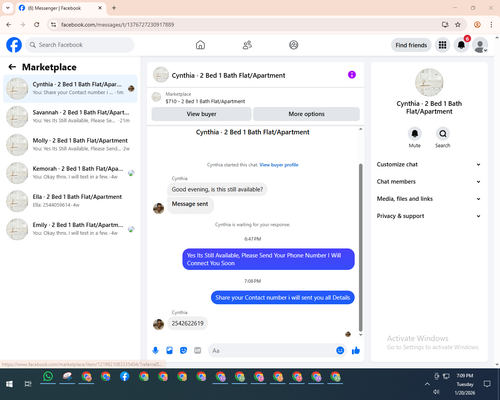The width and height of the screenshot is (500, 400).
Task: Attach a file using the photo icon
Action: tap(169, 350)
